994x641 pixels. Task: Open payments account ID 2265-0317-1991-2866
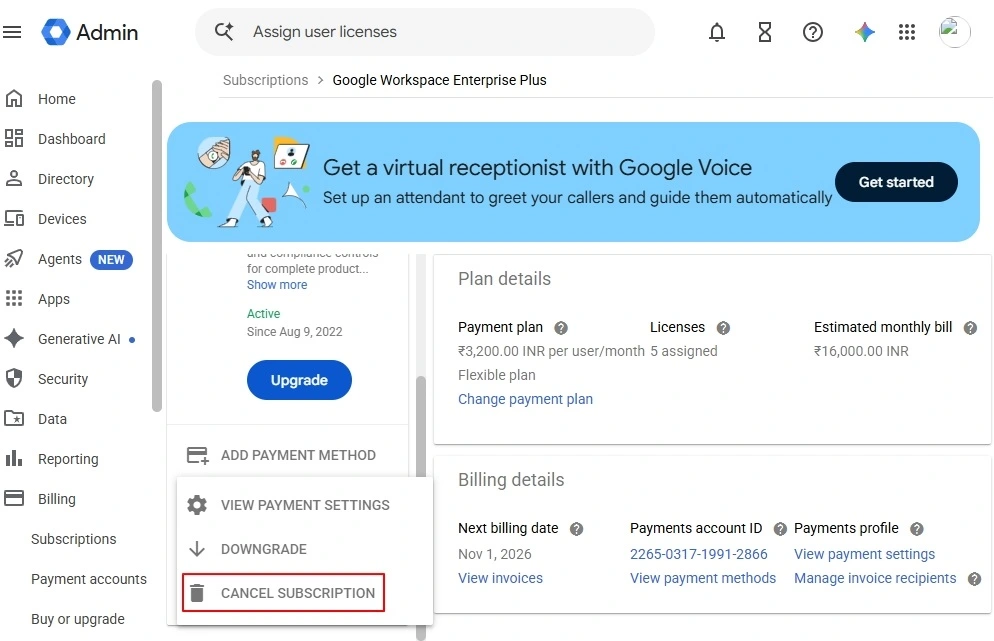pos(699,554)
